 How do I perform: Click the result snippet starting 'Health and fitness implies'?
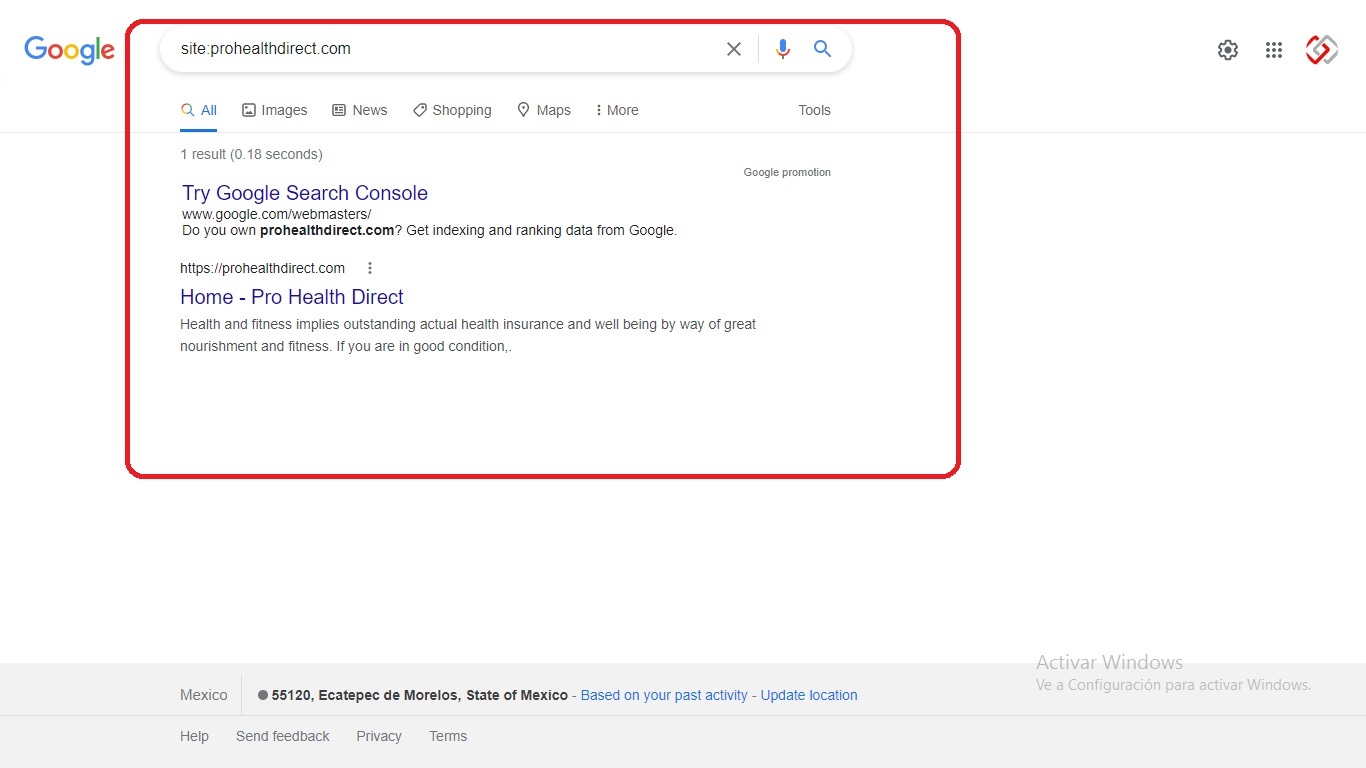[468, 335]
